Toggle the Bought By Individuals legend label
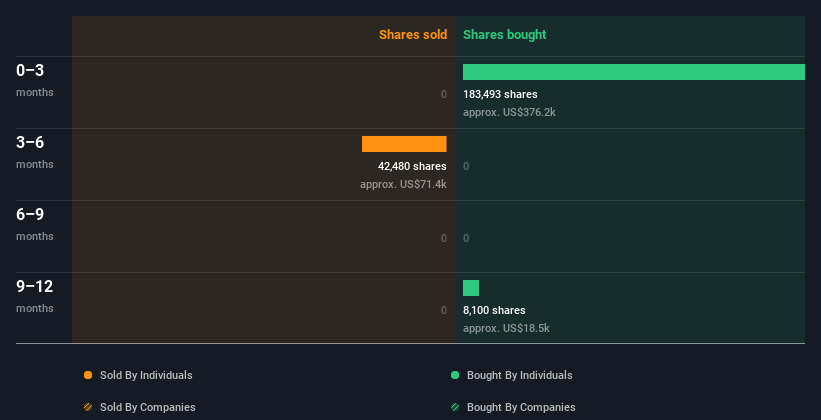 [519, 375]
